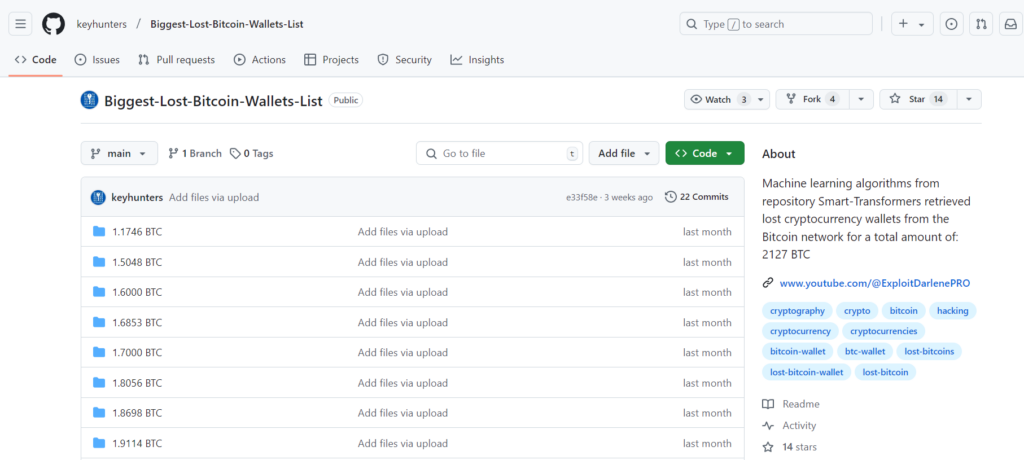1024x460 pixels.
Task: Click folder icon for 1.8698 BTC
Action: tap(99, 412)
